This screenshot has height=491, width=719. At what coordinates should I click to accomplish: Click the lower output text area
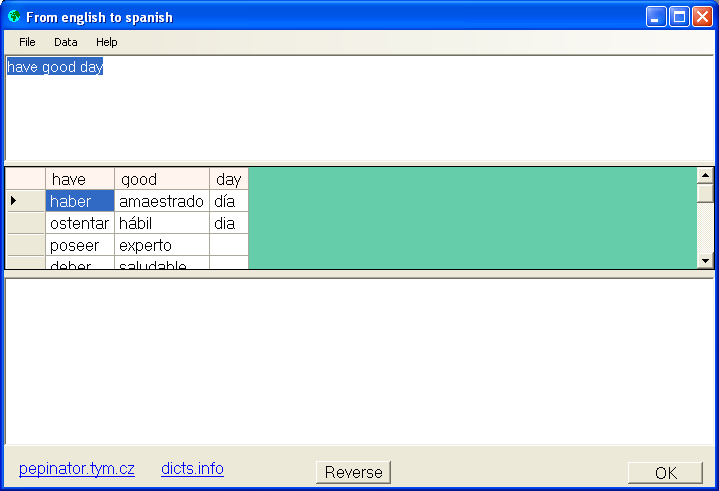[x=360, y=361]
